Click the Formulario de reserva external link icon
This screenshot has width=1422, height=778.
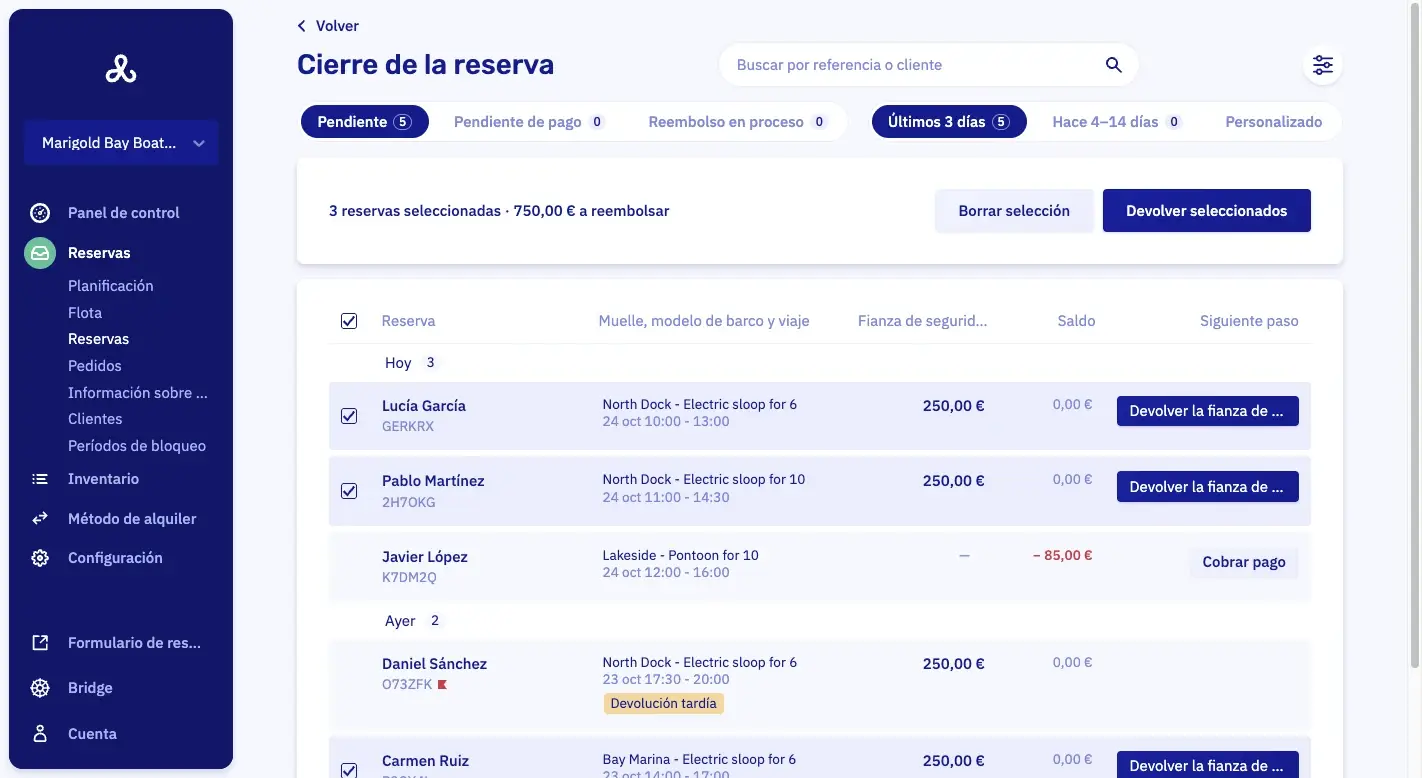40,643
